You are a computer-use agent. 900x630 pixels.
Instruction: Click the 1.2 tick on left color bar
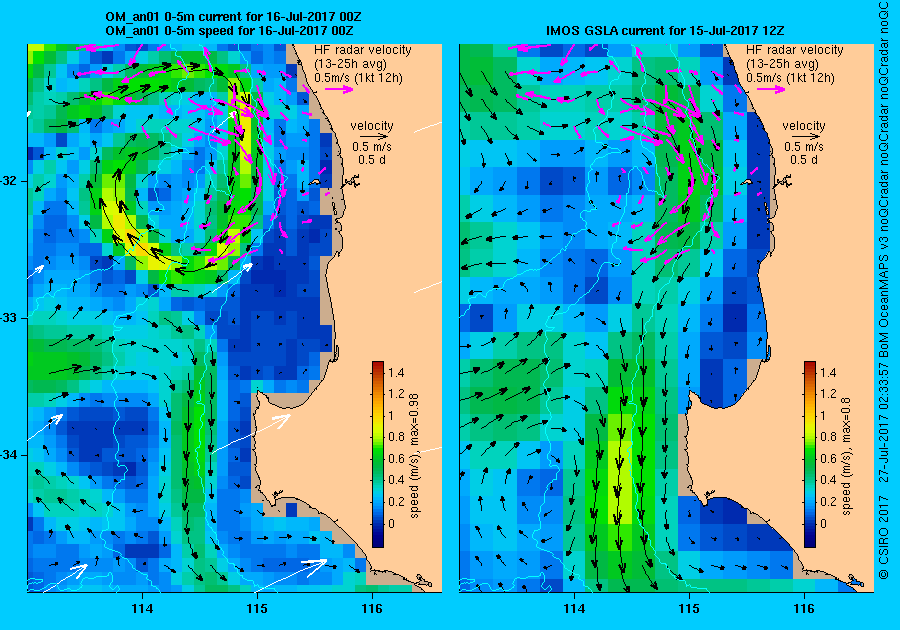pos(396,394)
